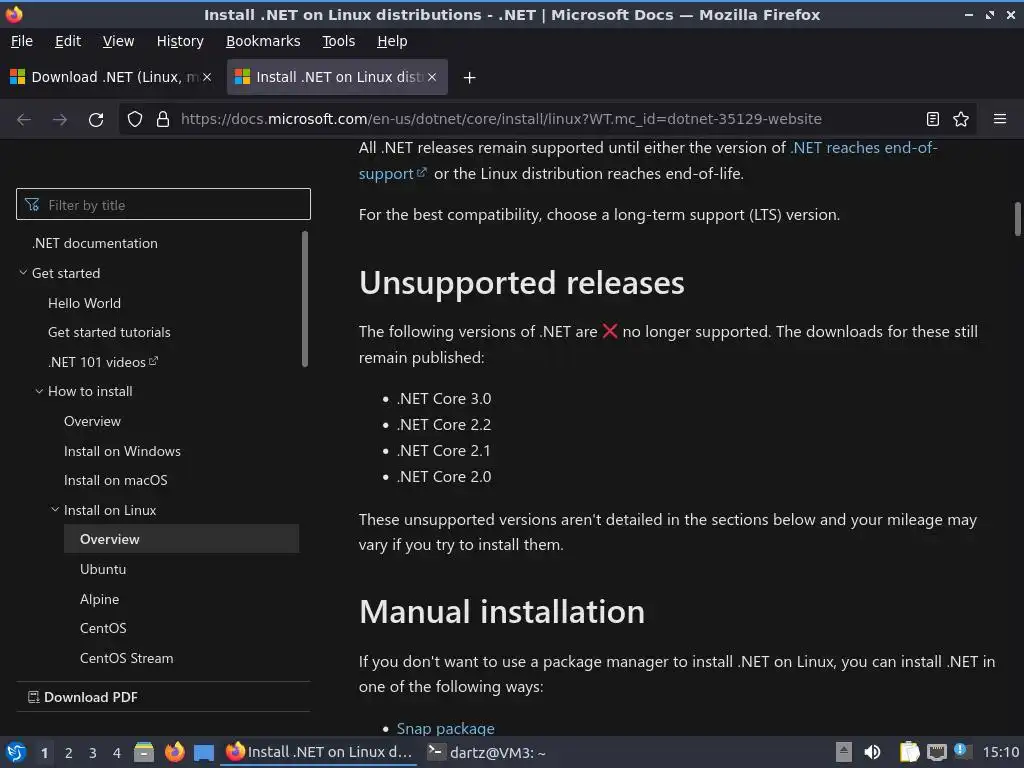Open .NET 101 videos external link
Screen dimensions: 1024x768
coord(103,362)
